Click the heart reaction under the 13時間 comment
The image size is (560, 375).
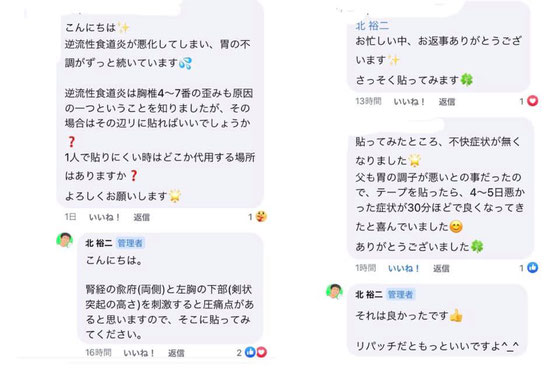532,101
